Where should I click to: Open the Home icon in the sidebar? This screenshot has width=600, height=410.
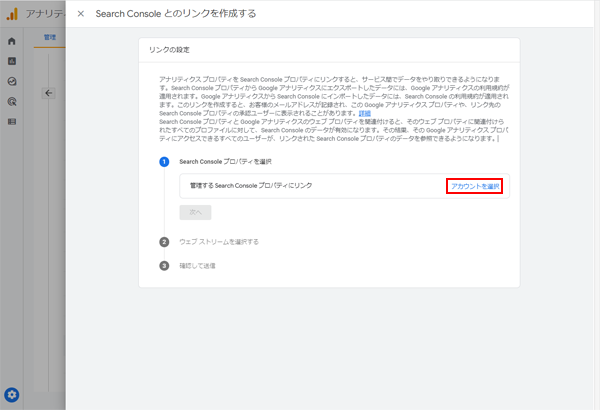pos(12,41)
